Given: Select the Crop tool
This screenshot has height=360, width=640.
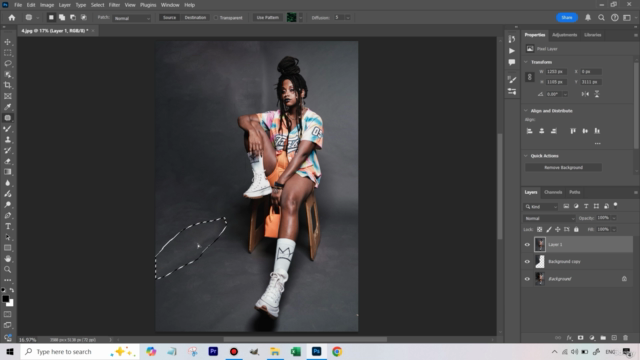Looking at the screenshot, I should coord(8,85).
